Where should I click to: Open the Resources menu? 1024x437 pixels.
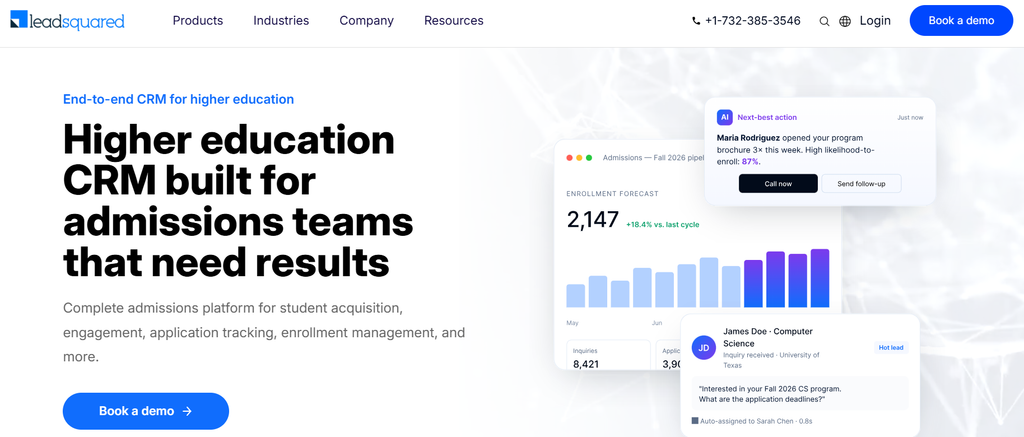(x=454, y=21)
